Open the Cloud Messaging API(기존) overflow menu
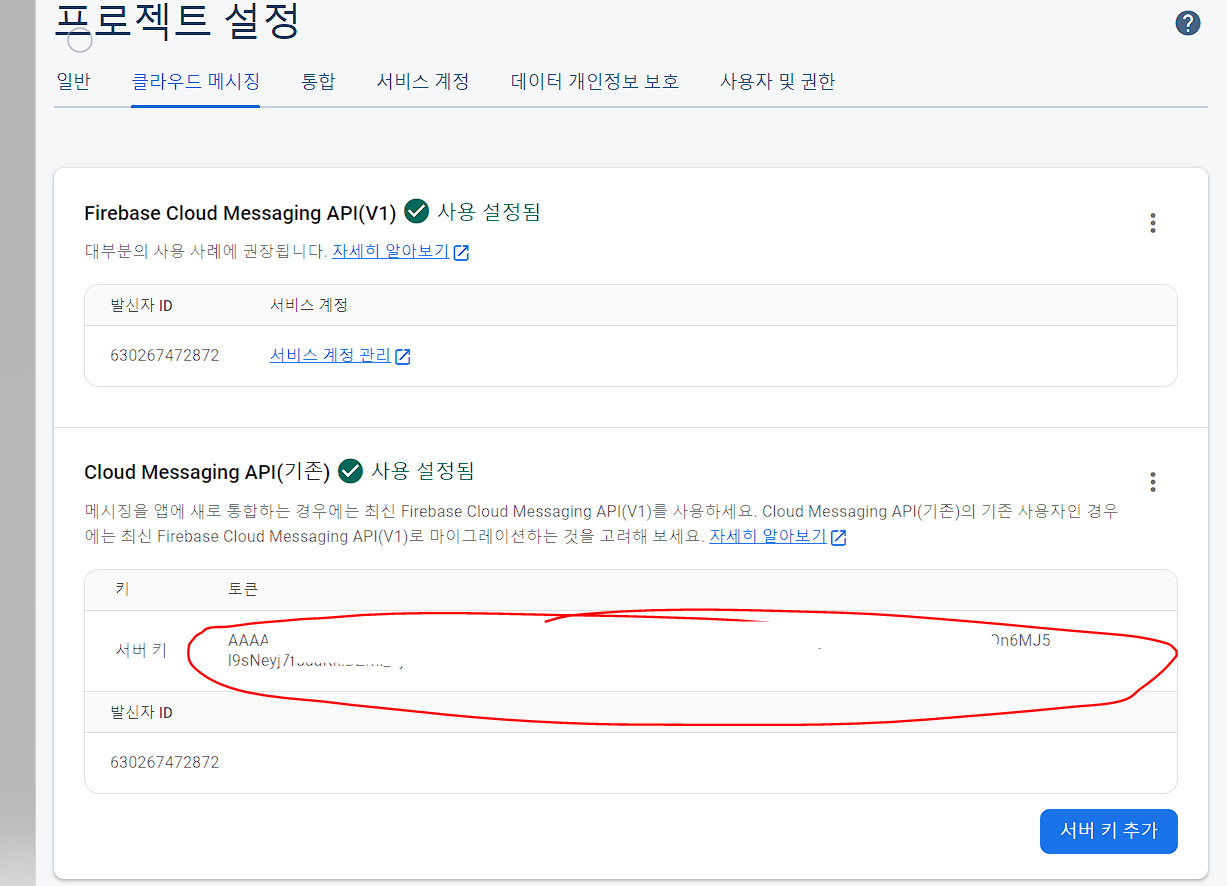 click(x=1153, y=483)
